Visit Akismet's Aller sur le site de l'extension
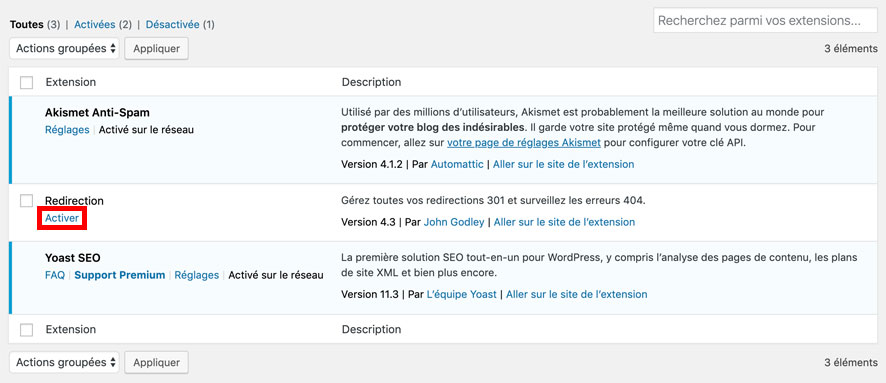This screenshot has height=383, width=886. (563, 164)
